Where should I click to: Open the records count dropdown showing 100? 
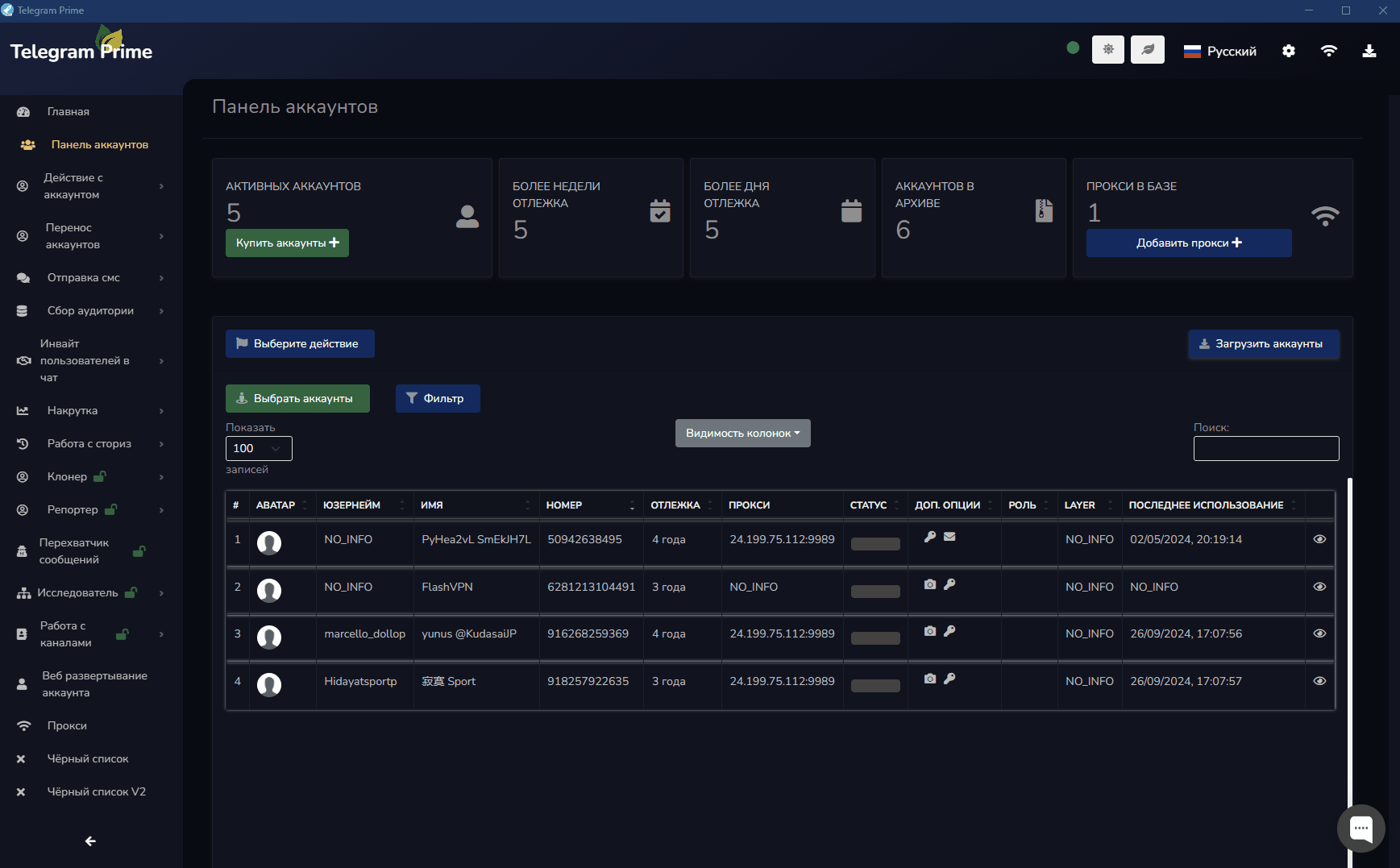coord(259,448)
